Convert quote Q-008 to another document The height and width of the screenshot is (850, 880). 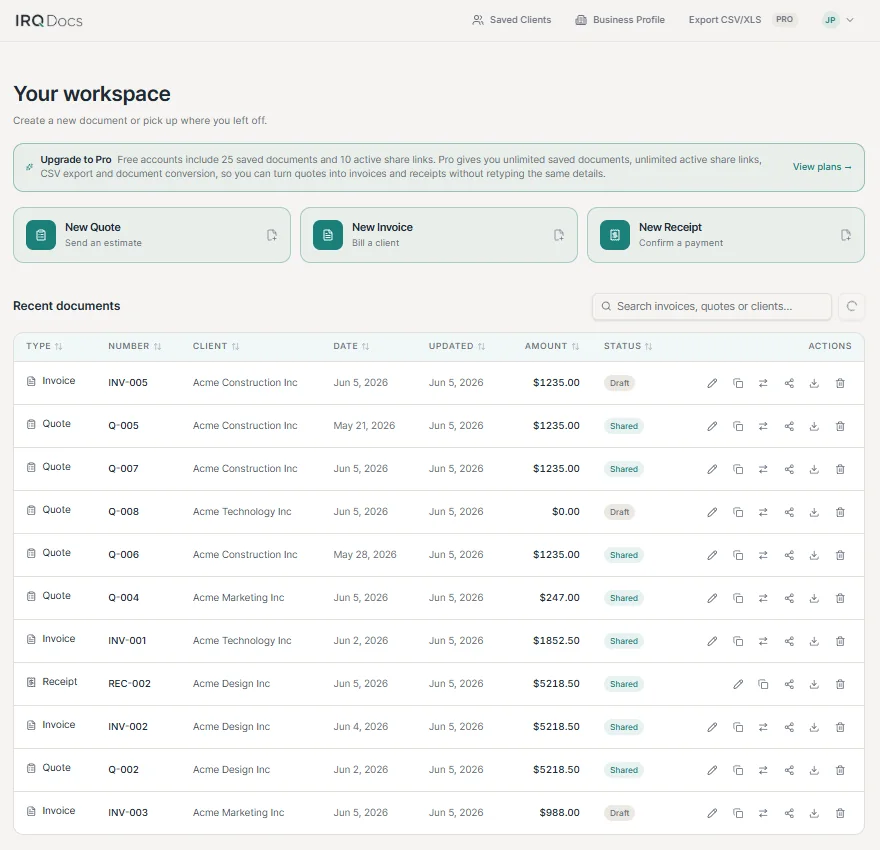[x=763, y=512]
